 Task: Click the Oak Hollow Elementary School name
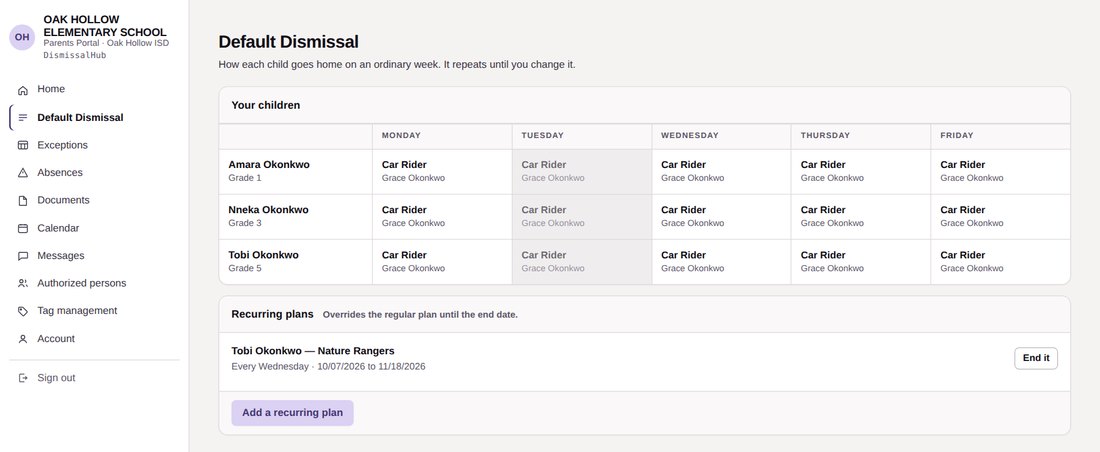[105, 26]
